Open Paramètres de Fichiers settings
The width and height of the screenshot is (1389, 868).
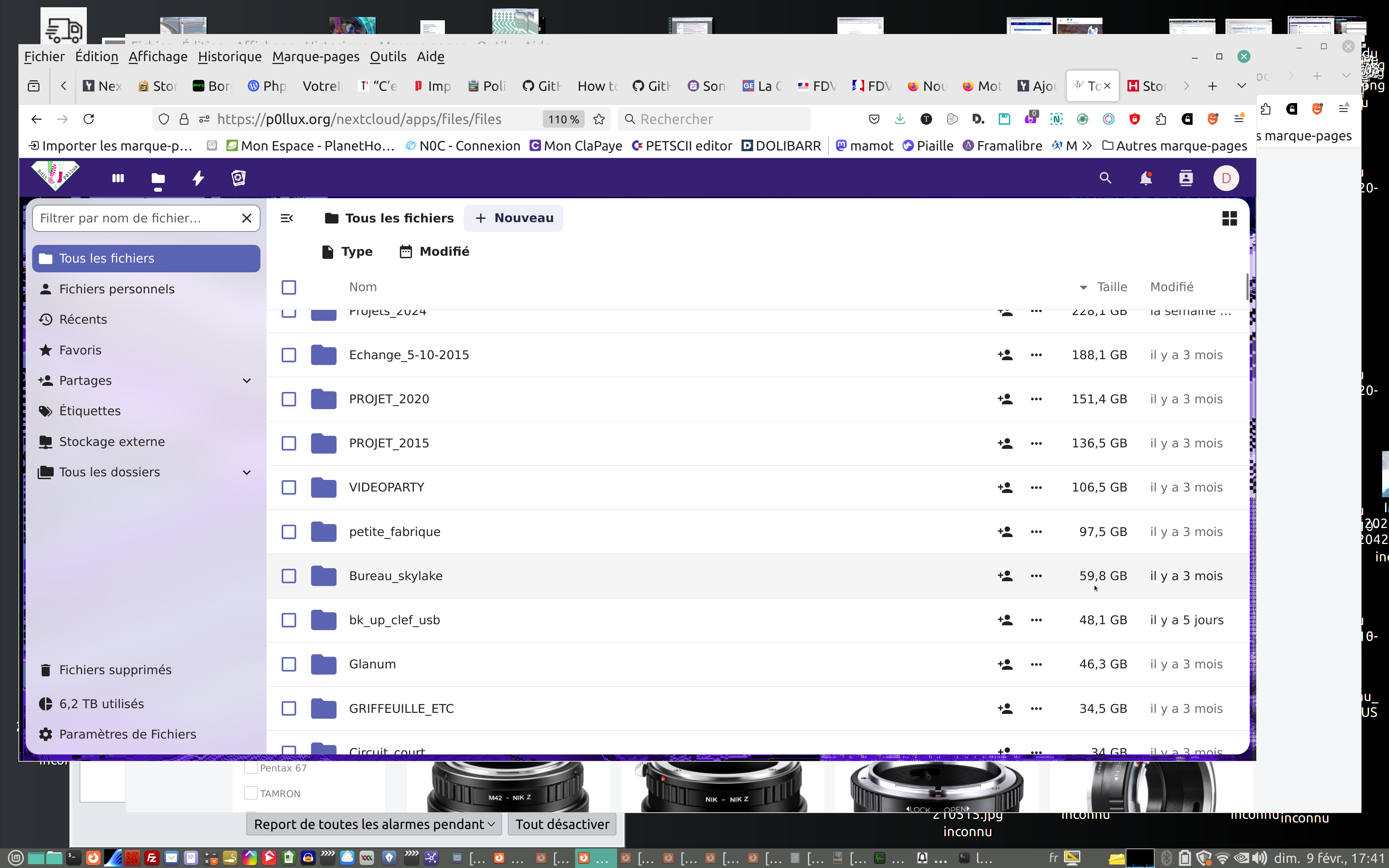coord(127,734)
